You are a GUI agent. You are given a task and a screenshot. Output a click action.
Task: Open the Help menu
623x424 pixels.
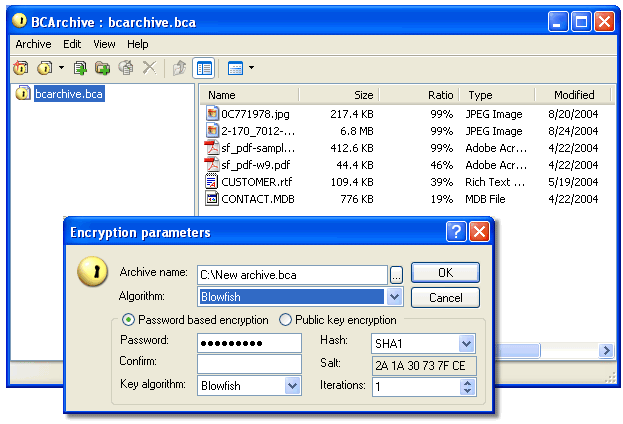(x=137, y=44)
